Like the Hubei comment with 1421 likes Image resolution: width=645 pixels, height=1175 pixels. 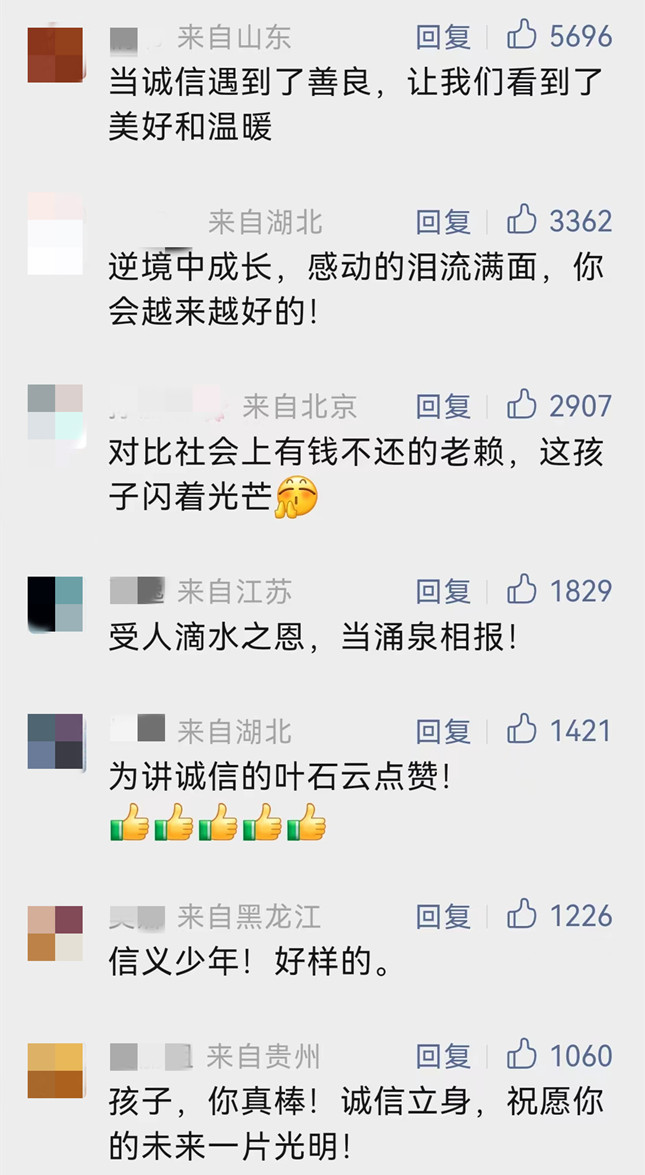tap(522, 730)
